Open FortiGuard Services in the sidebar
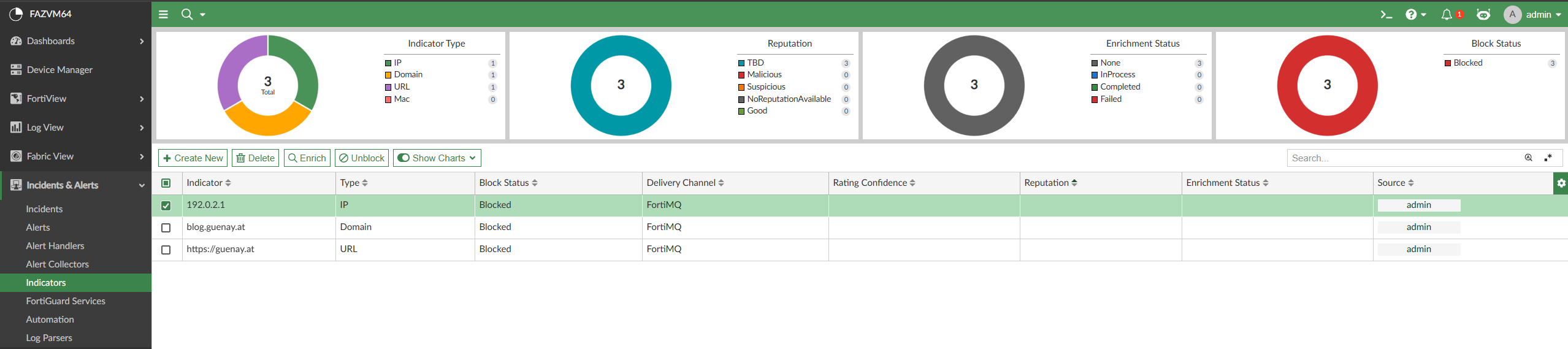1568x349 pixels. [x=66, y=301]
